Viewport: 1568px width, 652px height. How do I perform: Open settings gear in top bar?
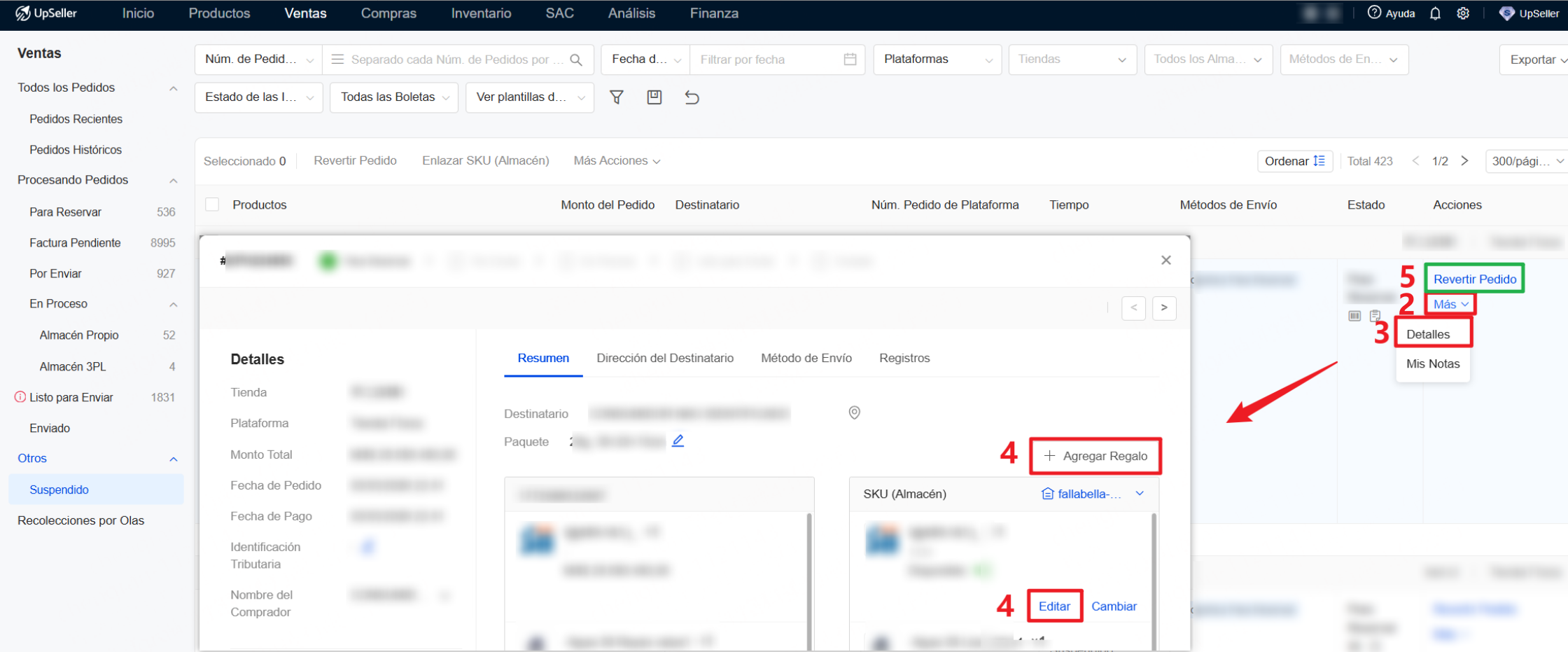pyautogui.click(x=1463, y=13)
